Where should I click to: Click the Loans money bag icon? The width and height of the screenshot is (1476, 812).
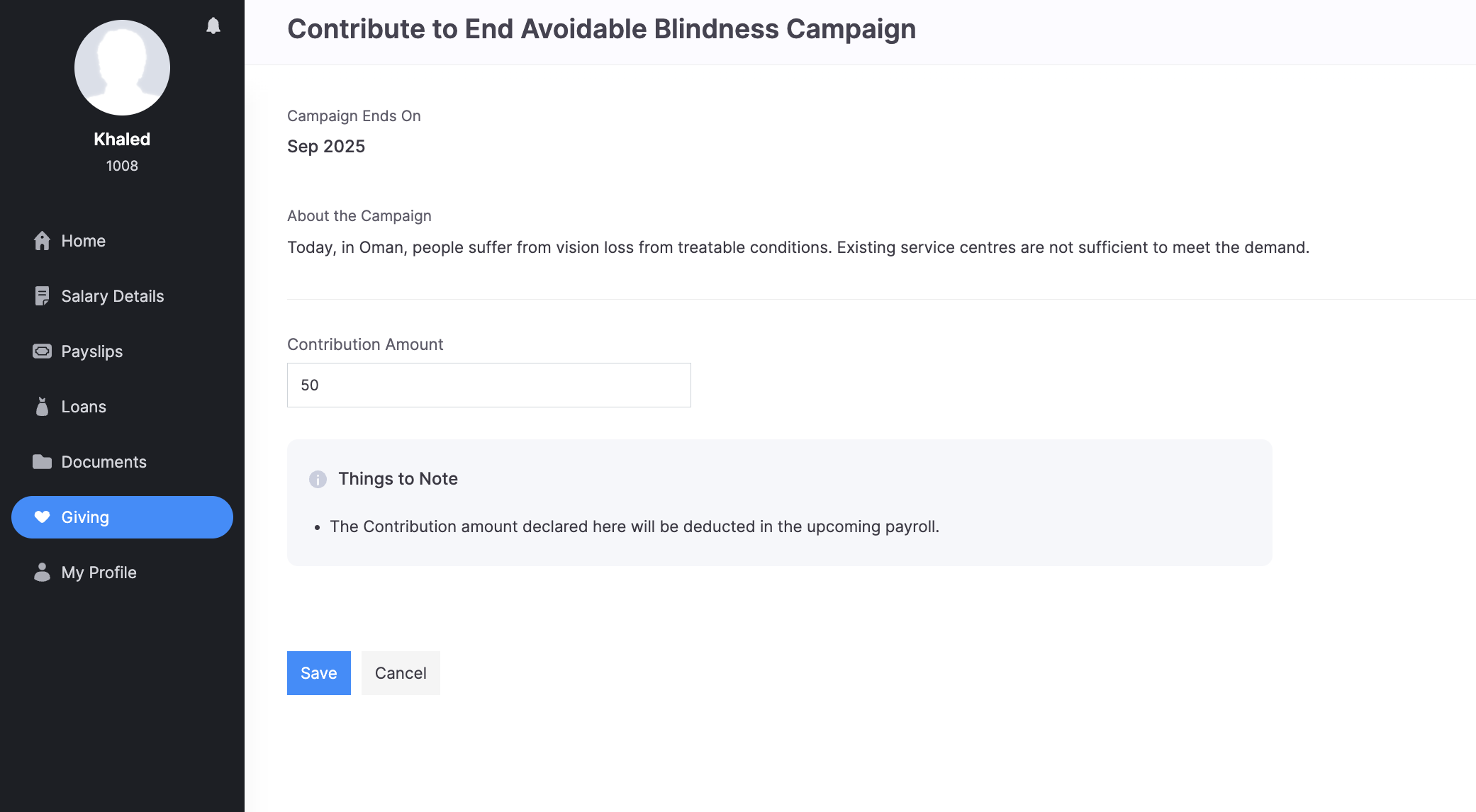tap(43, 407)
